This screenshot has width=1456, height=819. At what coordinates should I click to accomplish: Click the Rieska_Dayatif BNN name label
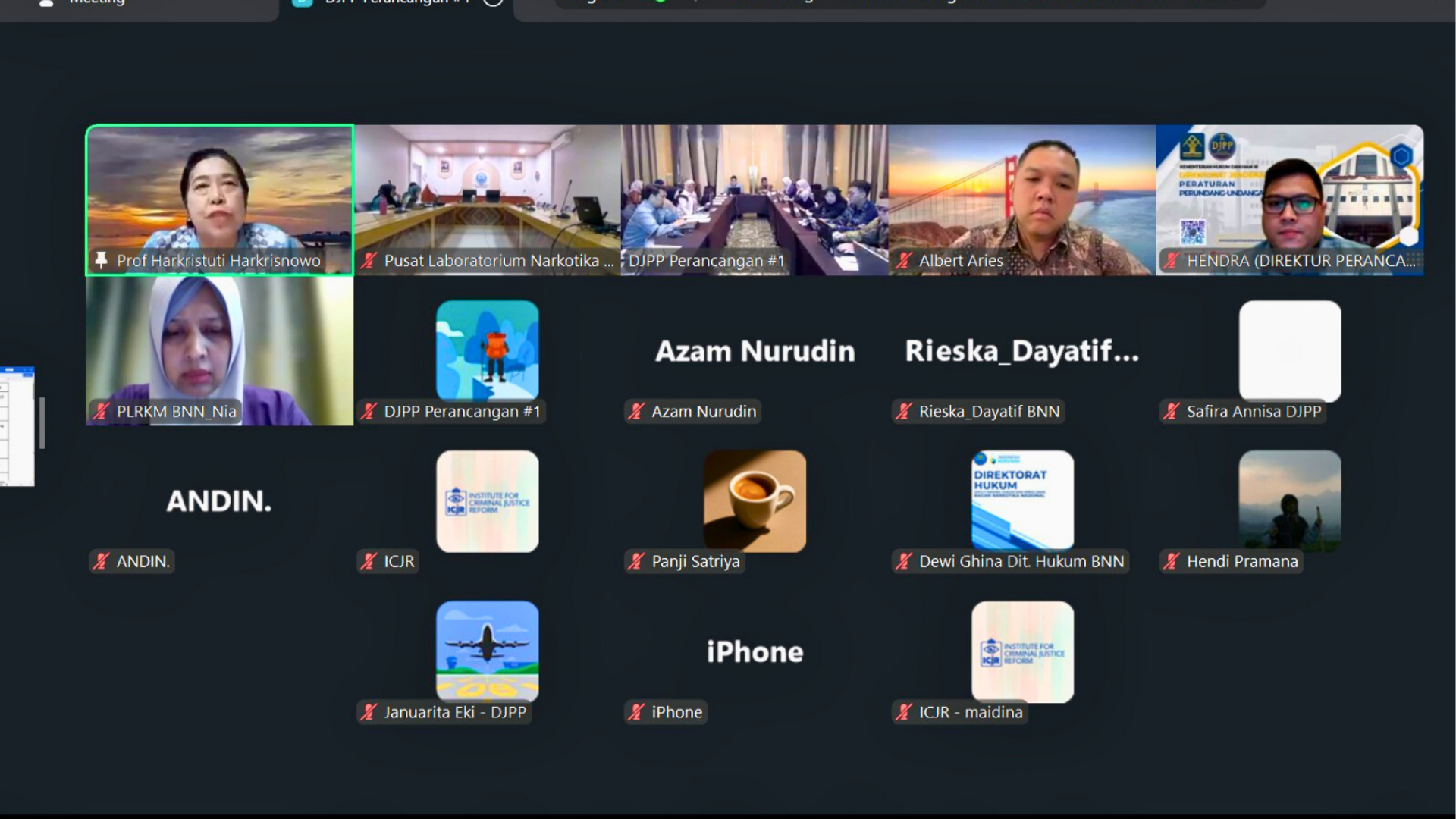989,412
